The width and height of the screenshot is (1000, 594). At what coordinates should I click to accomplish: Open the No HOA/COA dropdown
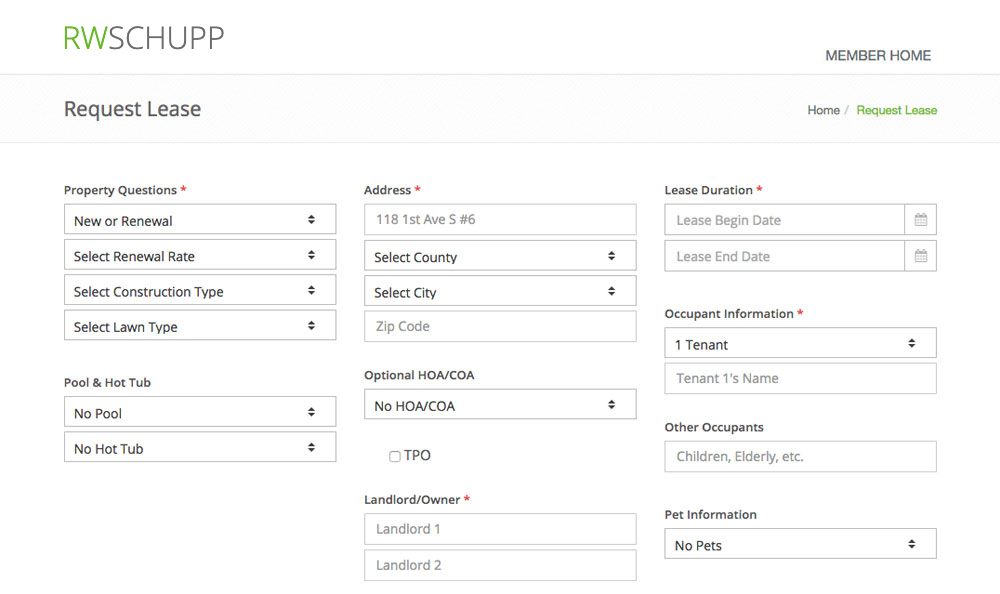click(500, 405)
